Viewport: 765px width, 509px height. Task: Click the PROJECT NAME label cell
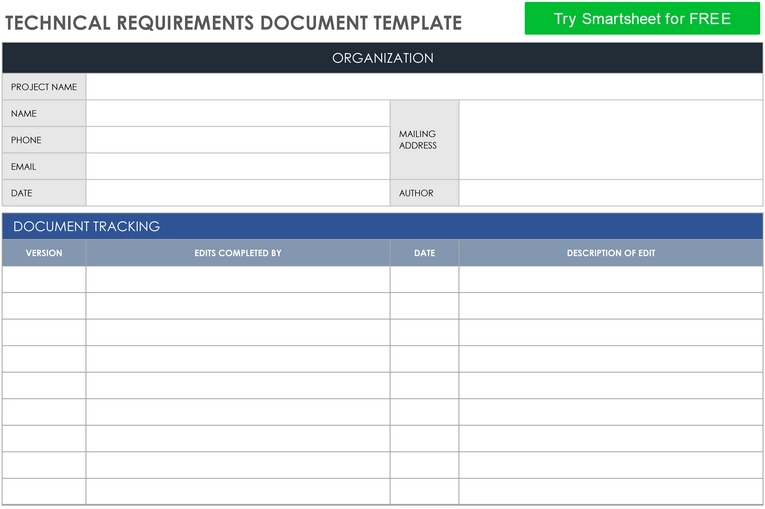[44, 87]
